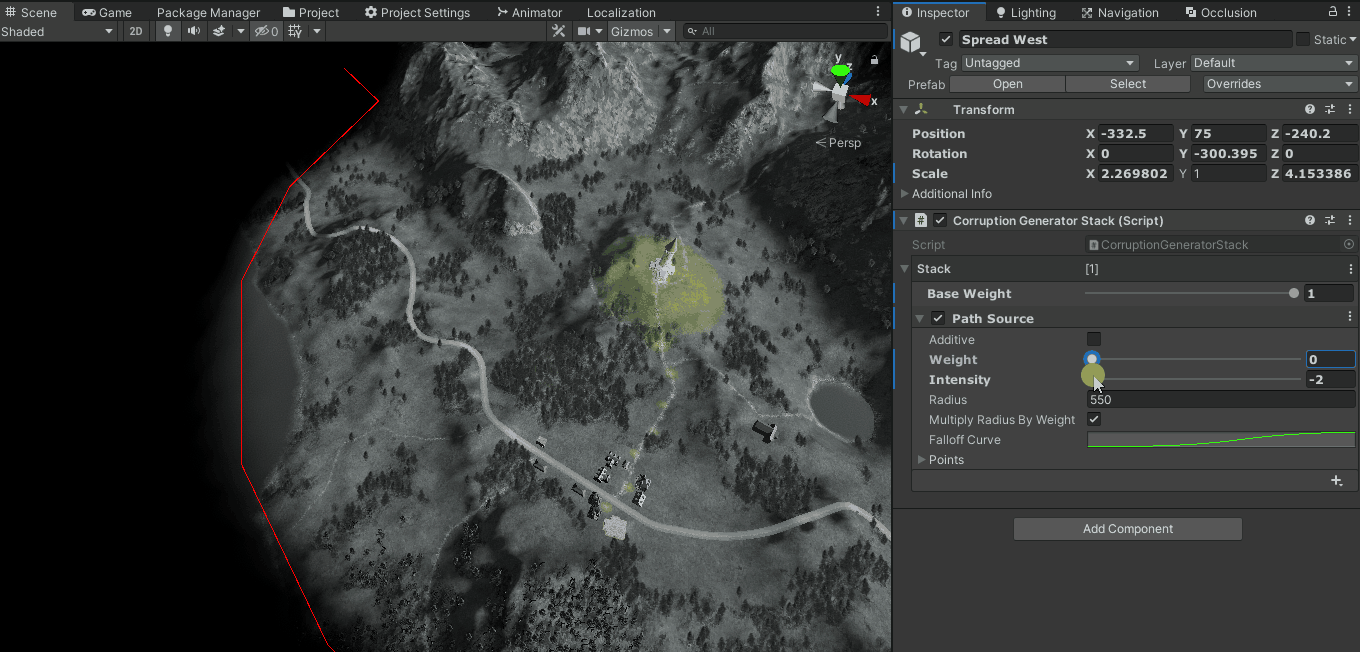Click the Add Component button

point(1128,529)
